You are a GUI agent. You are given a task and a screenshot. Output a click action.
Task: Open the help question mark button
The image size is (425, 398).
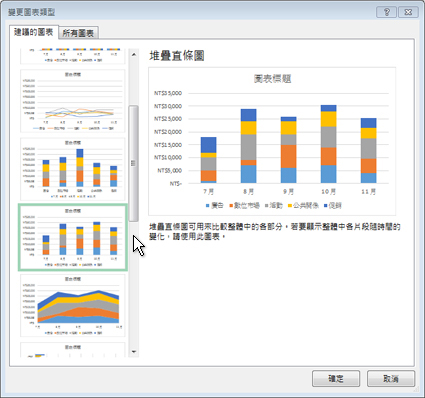pos(386,12)
